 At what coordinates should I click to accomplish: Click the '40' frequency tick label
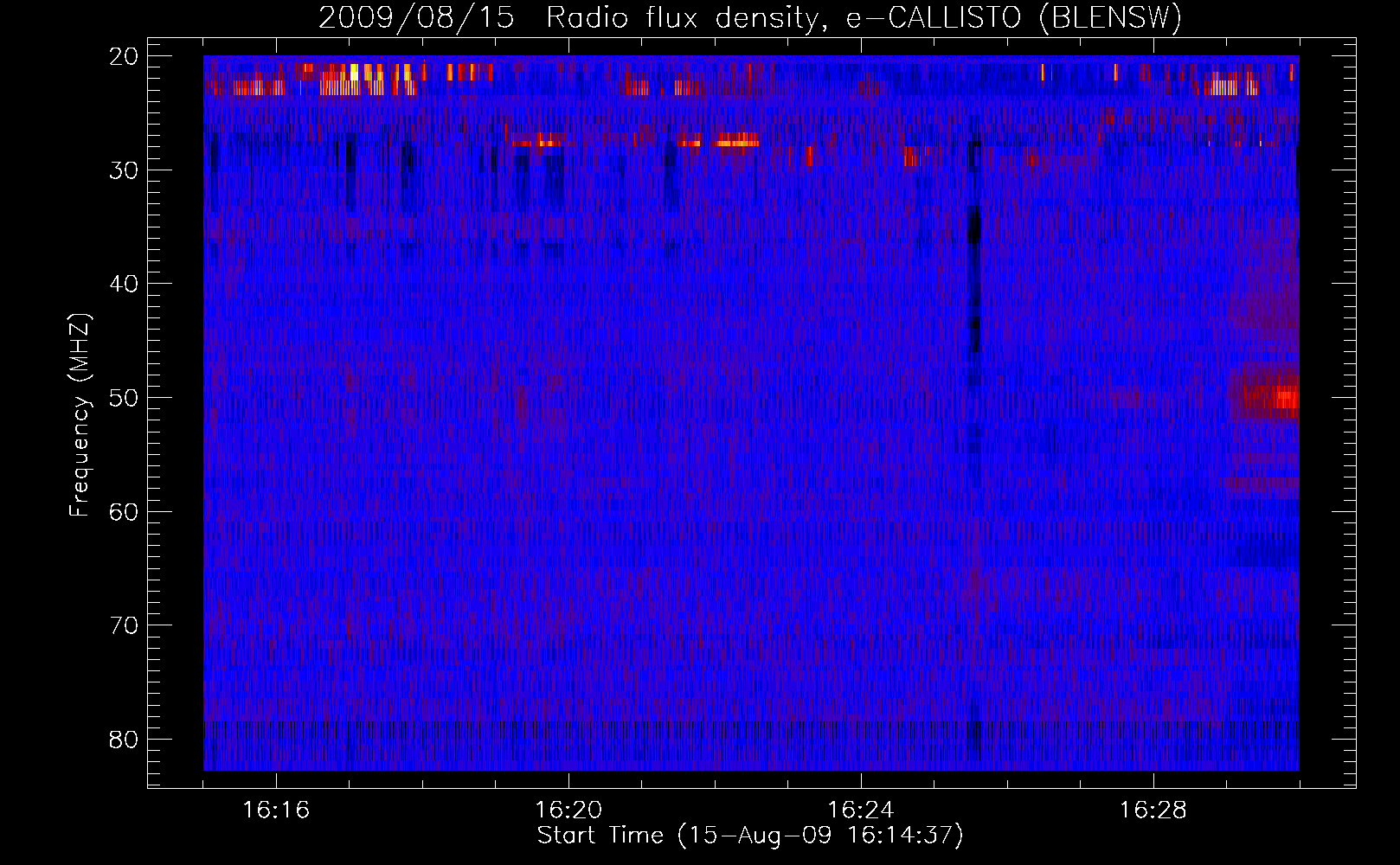tap(125, 284)
